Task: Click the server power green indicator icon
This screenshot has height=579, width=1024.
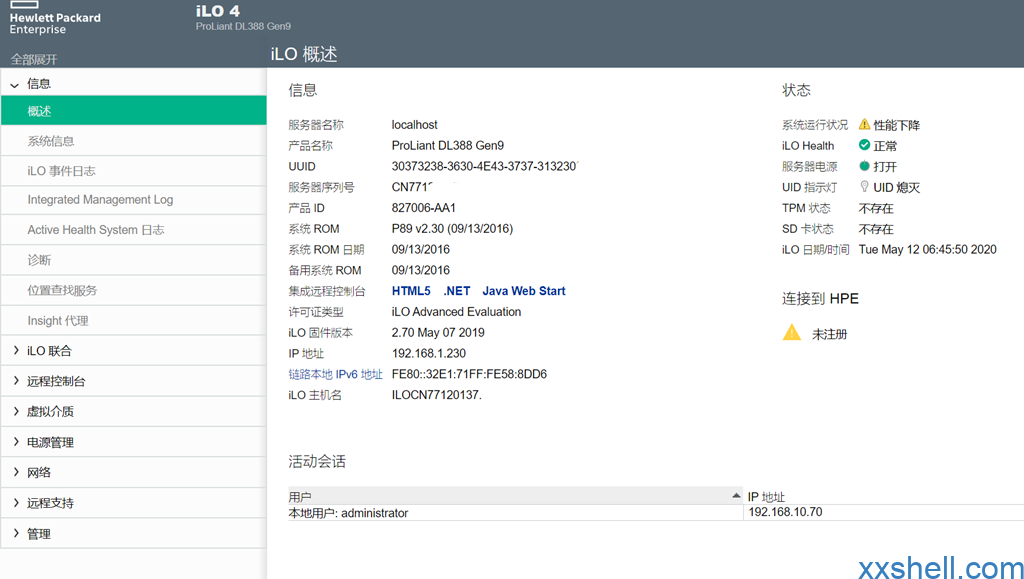Action: (x=864, y=166)
